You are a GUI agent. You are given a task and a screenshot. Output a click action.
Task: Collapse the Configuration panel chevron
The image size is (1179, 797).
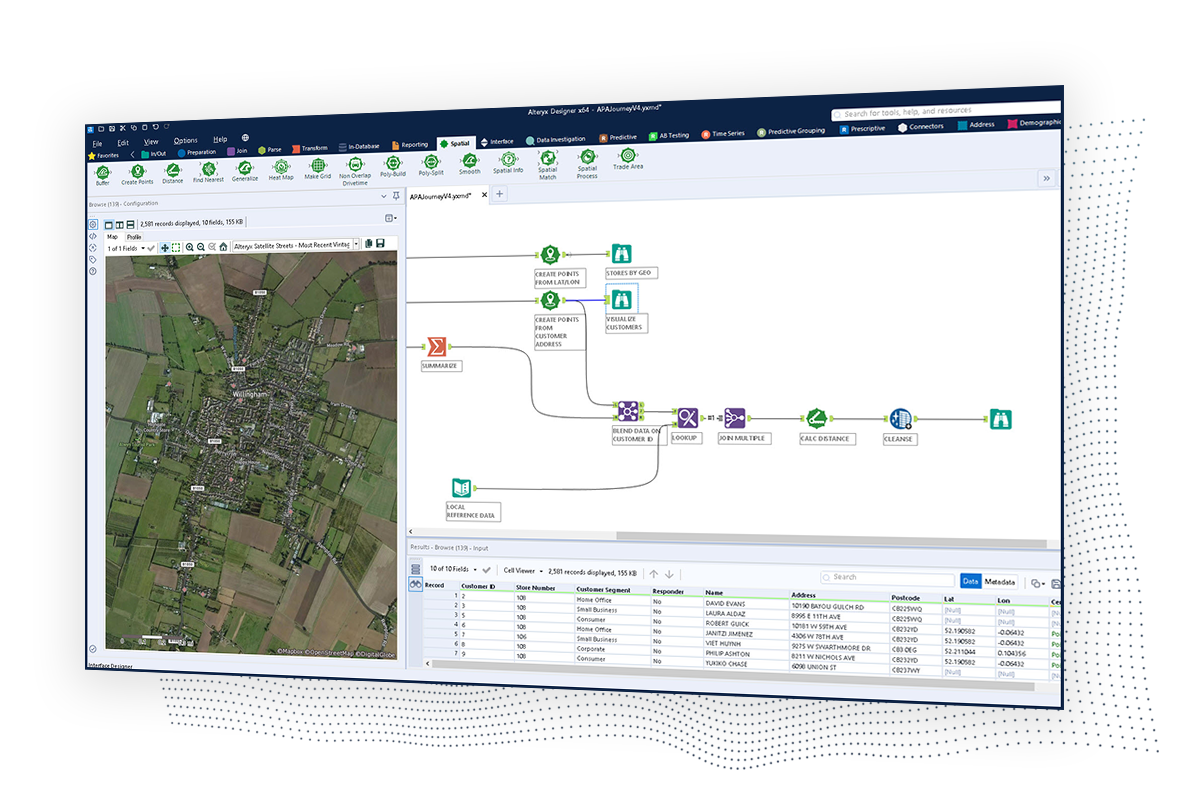(x=383, y=196)
